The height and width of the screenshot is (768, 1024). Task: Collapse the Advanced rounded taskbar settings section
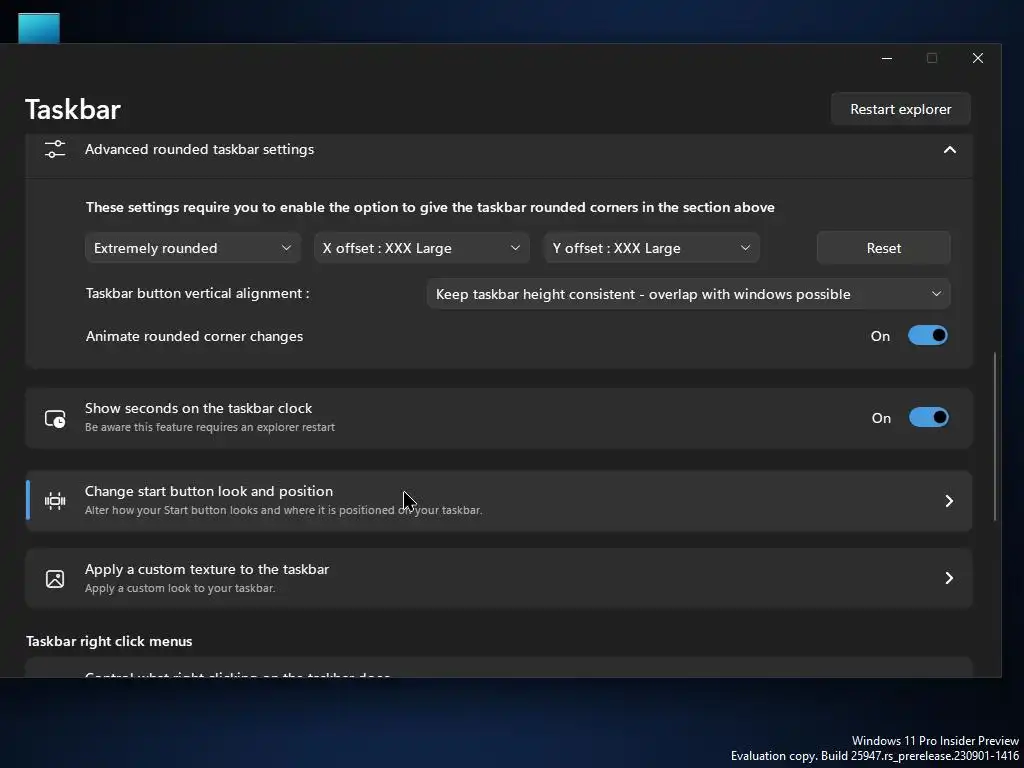tap(949, 150)
